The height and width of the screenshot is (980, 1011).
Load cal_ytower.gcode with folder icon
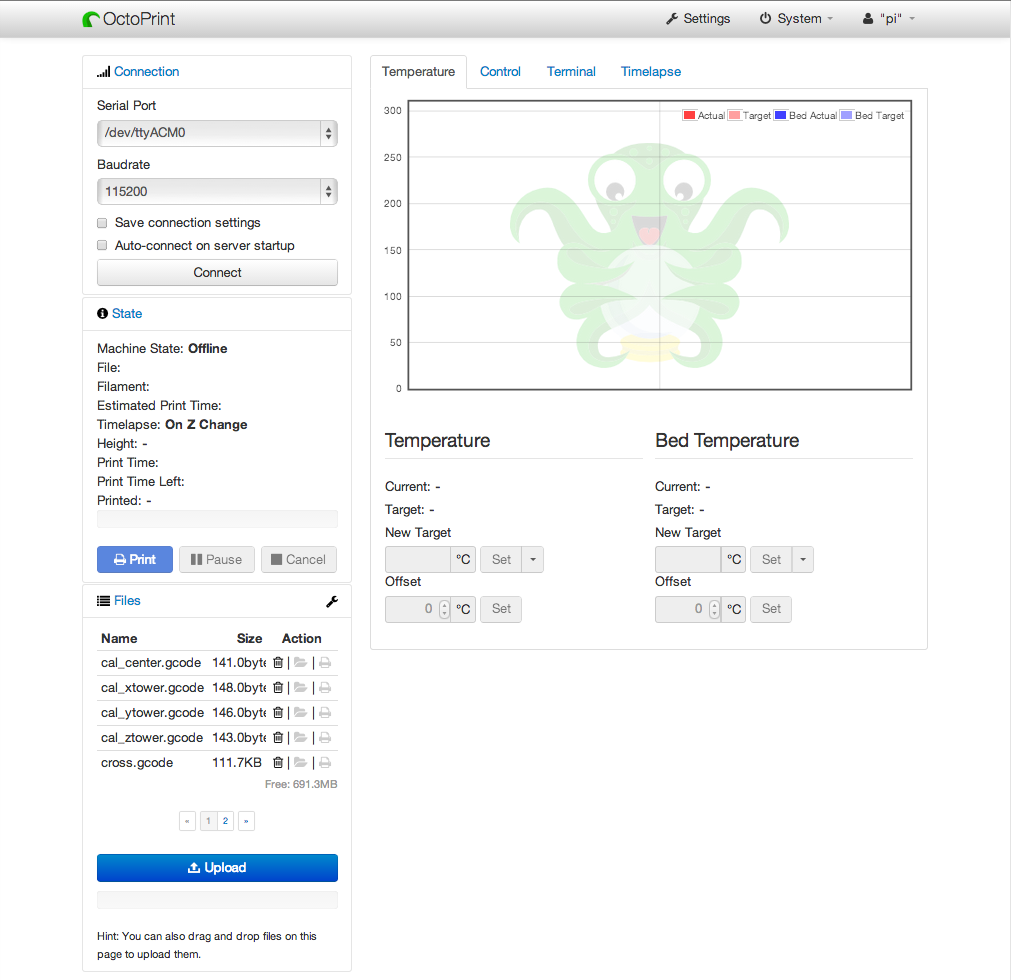point(300,712)
